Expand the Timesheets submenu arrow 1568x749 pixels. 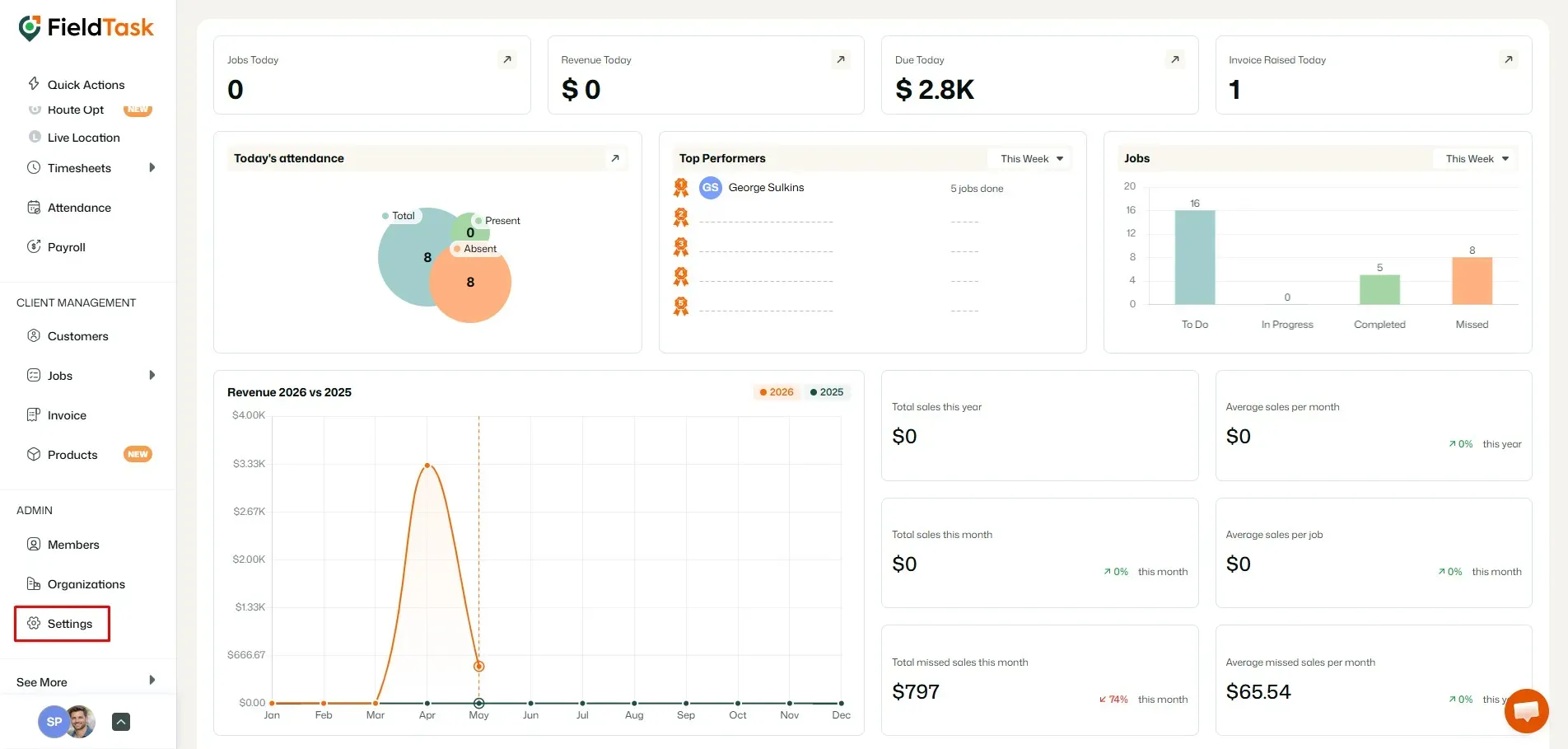pyautogui.click(x=152, y=167)
